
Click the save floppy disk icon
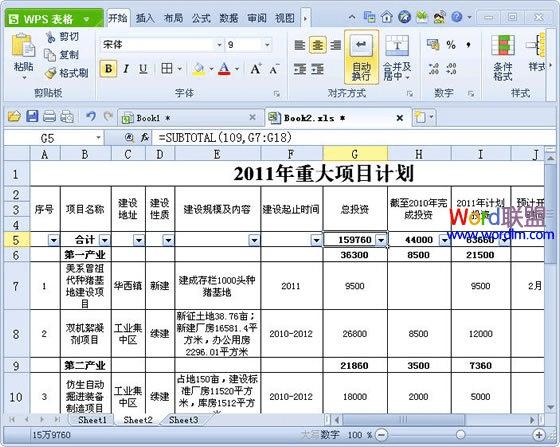tap(32, 117)
